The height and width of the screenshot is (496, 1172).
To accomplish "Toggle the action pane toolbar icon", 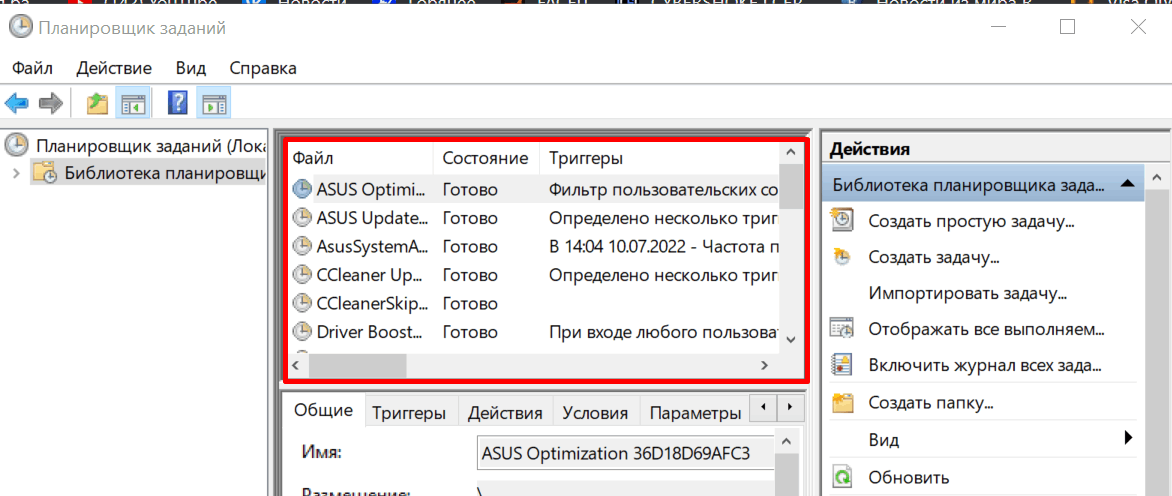I will pyautogui.click(x=214, y=103).
